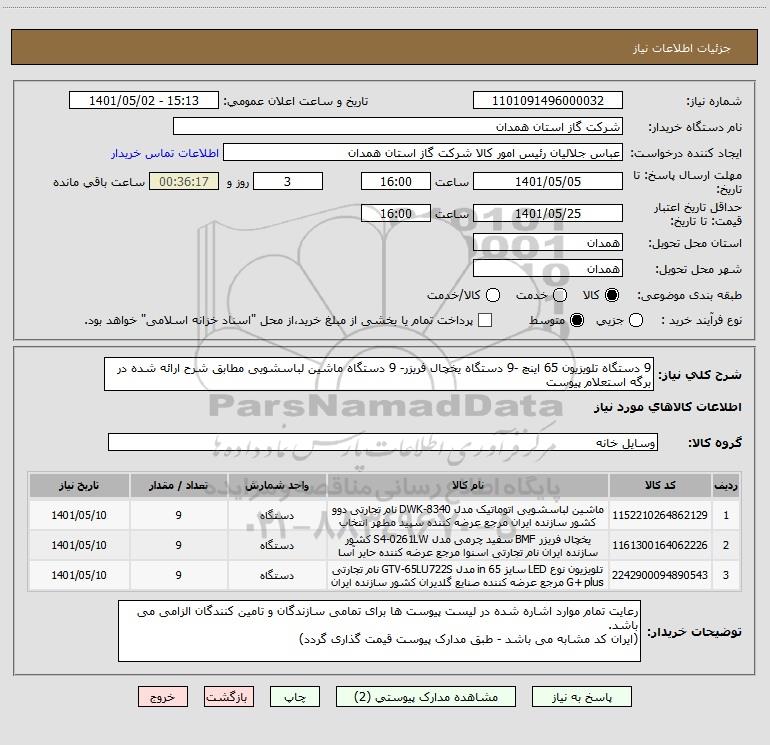Click the تعداد / مقدار column header
The image size is (770, 745).
click(x=178, y=486)
